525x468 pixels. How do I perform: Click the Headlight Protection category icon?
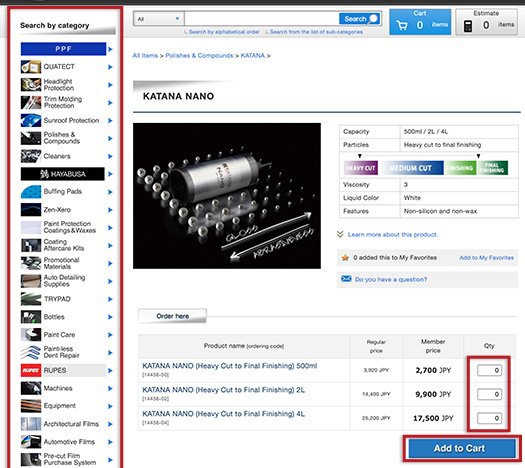click(31, 85)
